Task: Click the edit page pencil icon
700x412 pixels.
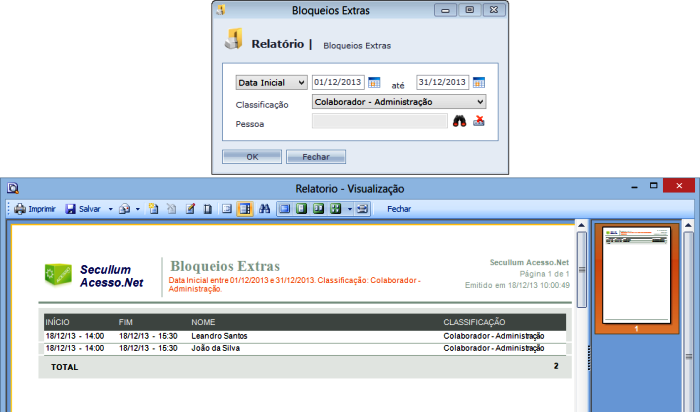Action: point(190,209)
